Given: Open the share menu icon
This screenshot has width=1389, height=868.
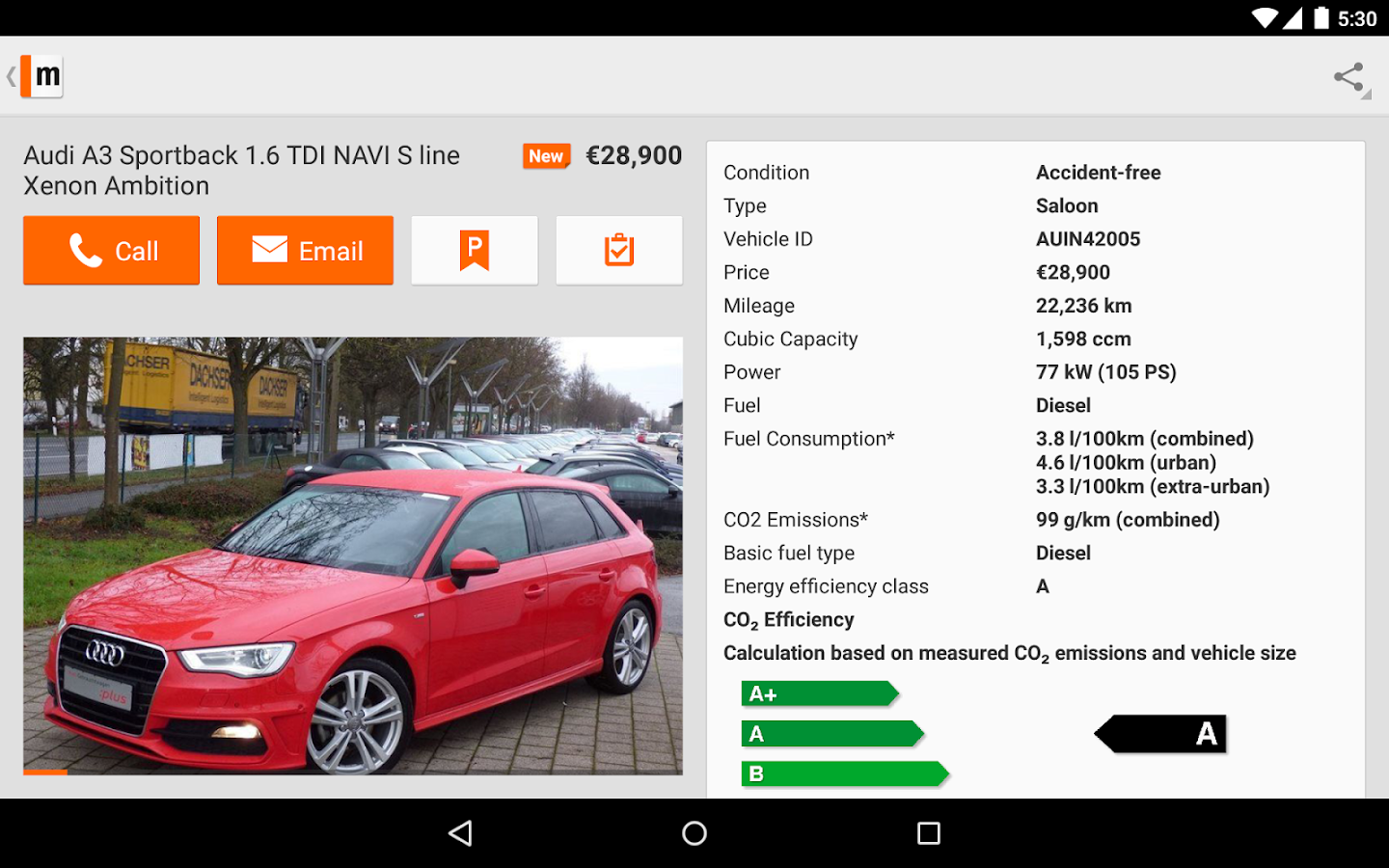Looking at the screenshot, I should 1348,77.
